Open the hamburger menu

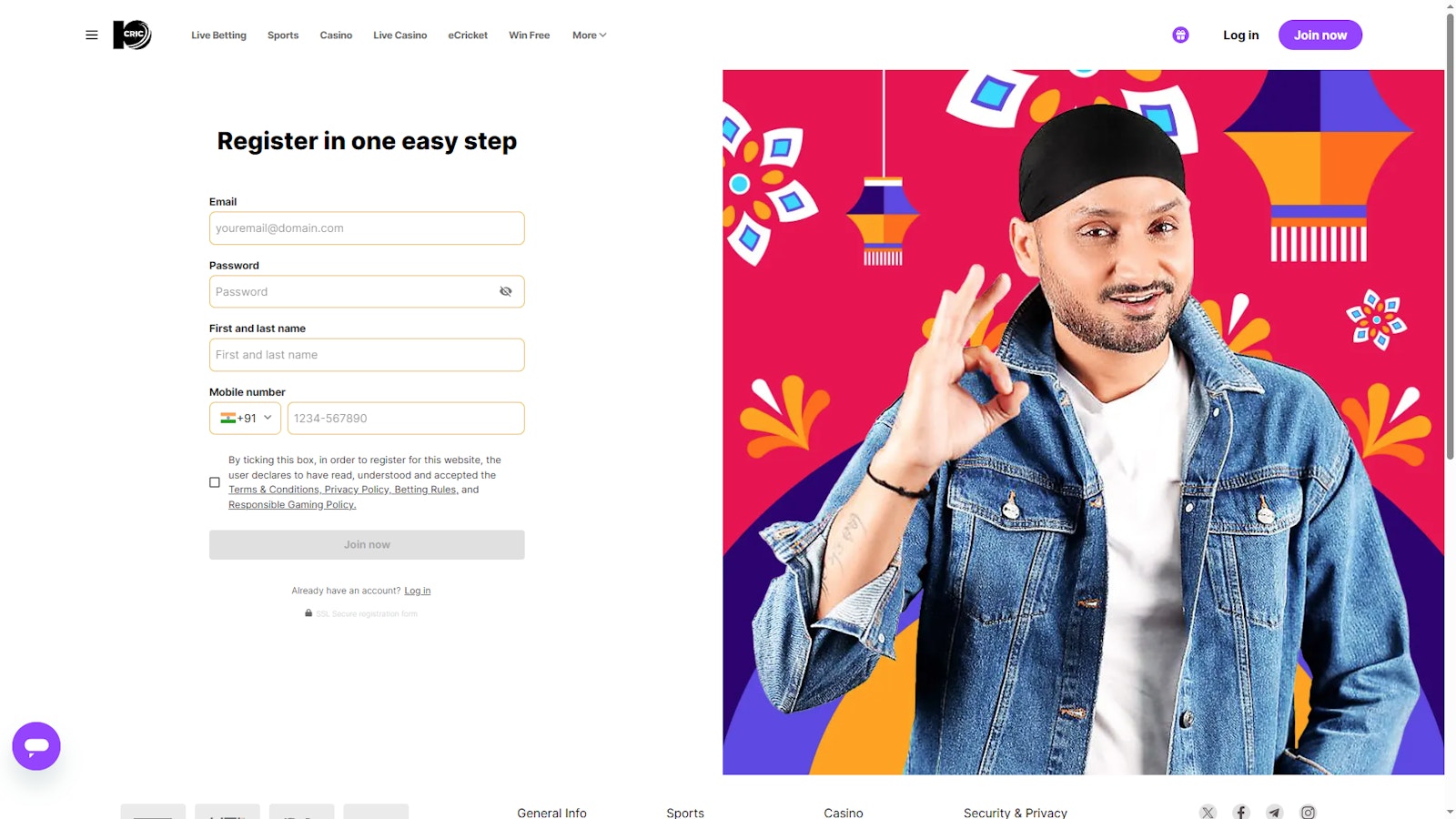pos(92,35)
